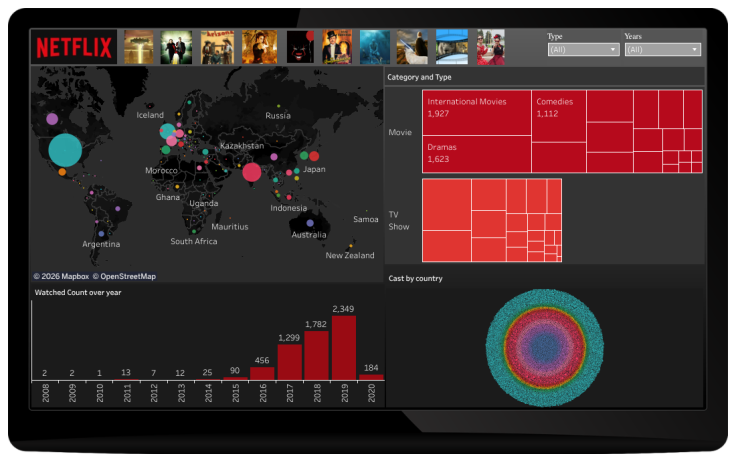This screenshot has width=736, height=454.
Task: Click the purple bubble over Australia
Action: pyautogui.click(x=310, y=223)
